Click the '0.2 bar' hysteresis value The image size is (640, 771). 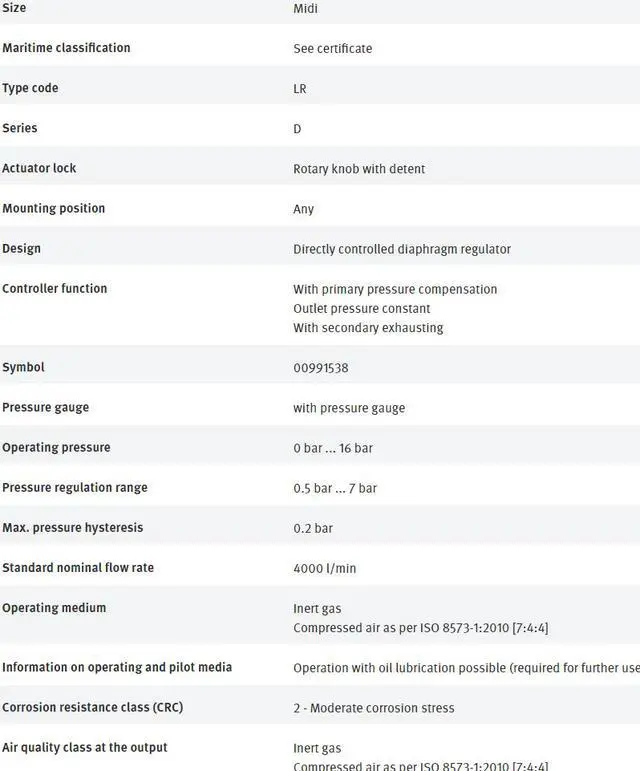tap(313, 528)
